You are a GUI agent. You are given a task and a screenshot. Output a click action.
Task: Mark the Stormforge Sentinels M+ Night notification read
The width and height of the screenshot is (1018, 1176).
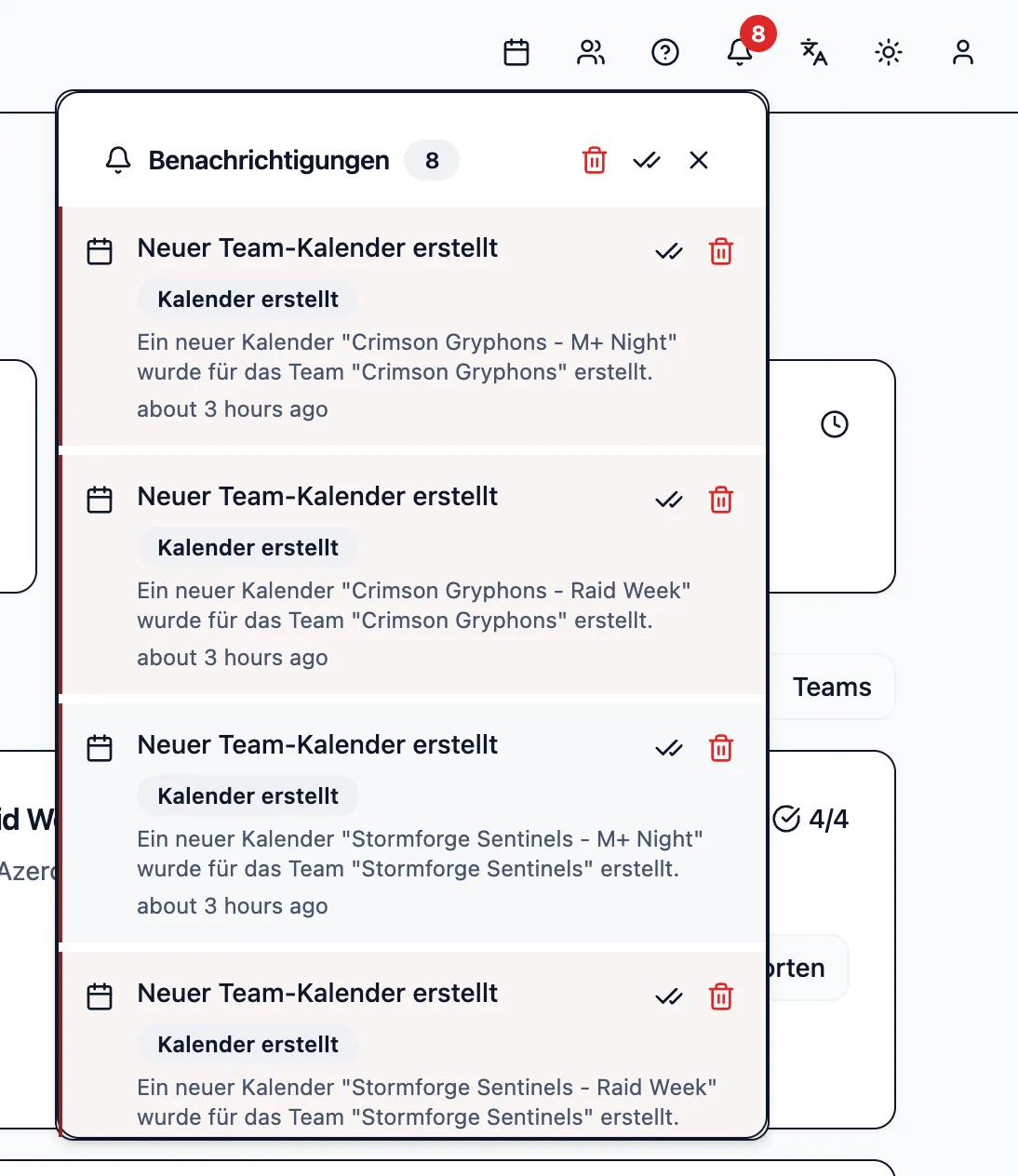pos(668,748)
